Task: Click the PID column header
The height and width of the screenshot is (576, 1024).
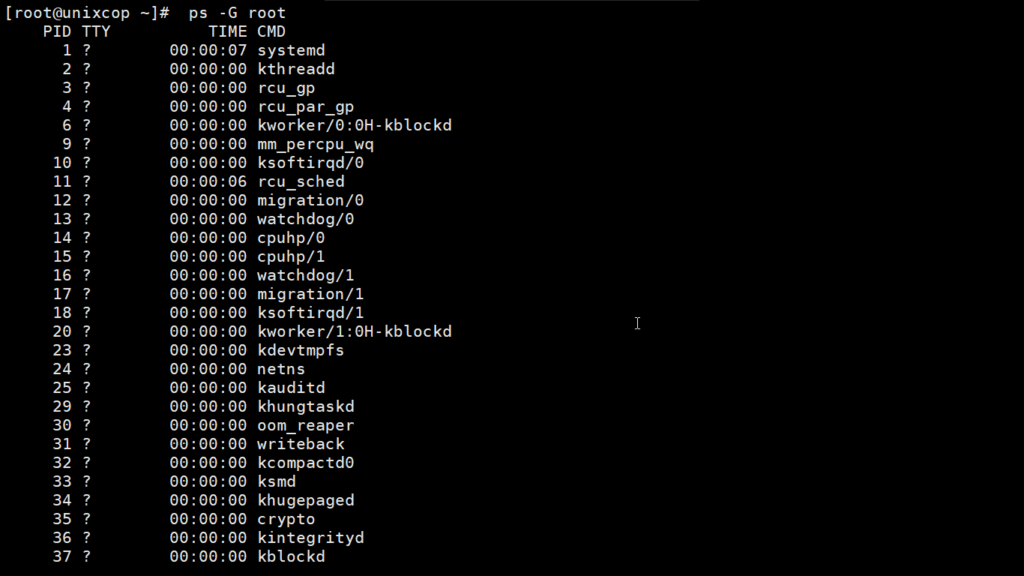Action: coord(57,31)
